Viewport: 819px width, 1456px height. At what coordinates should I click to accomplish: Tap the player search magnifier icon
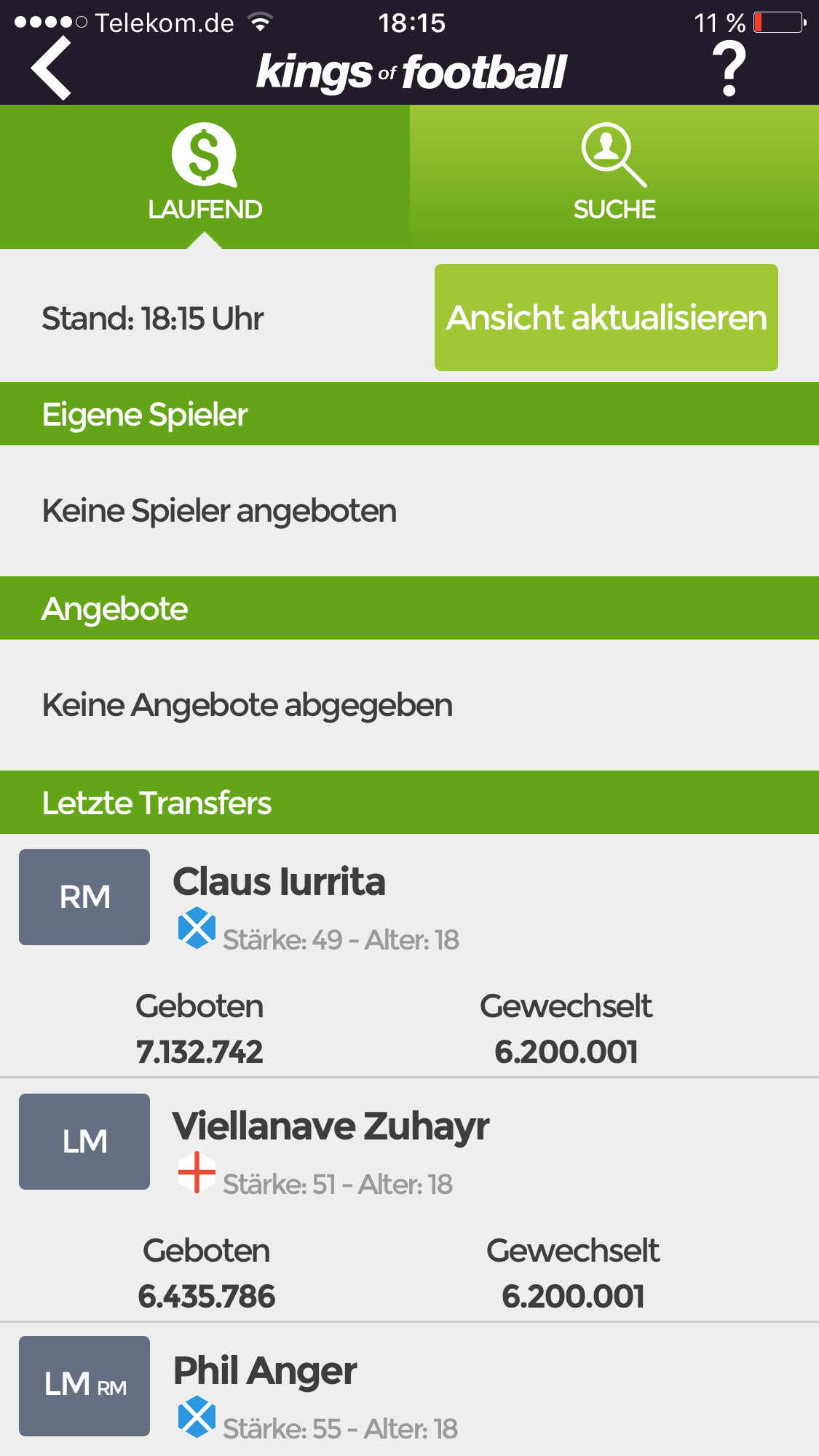(x=614, y=154)
